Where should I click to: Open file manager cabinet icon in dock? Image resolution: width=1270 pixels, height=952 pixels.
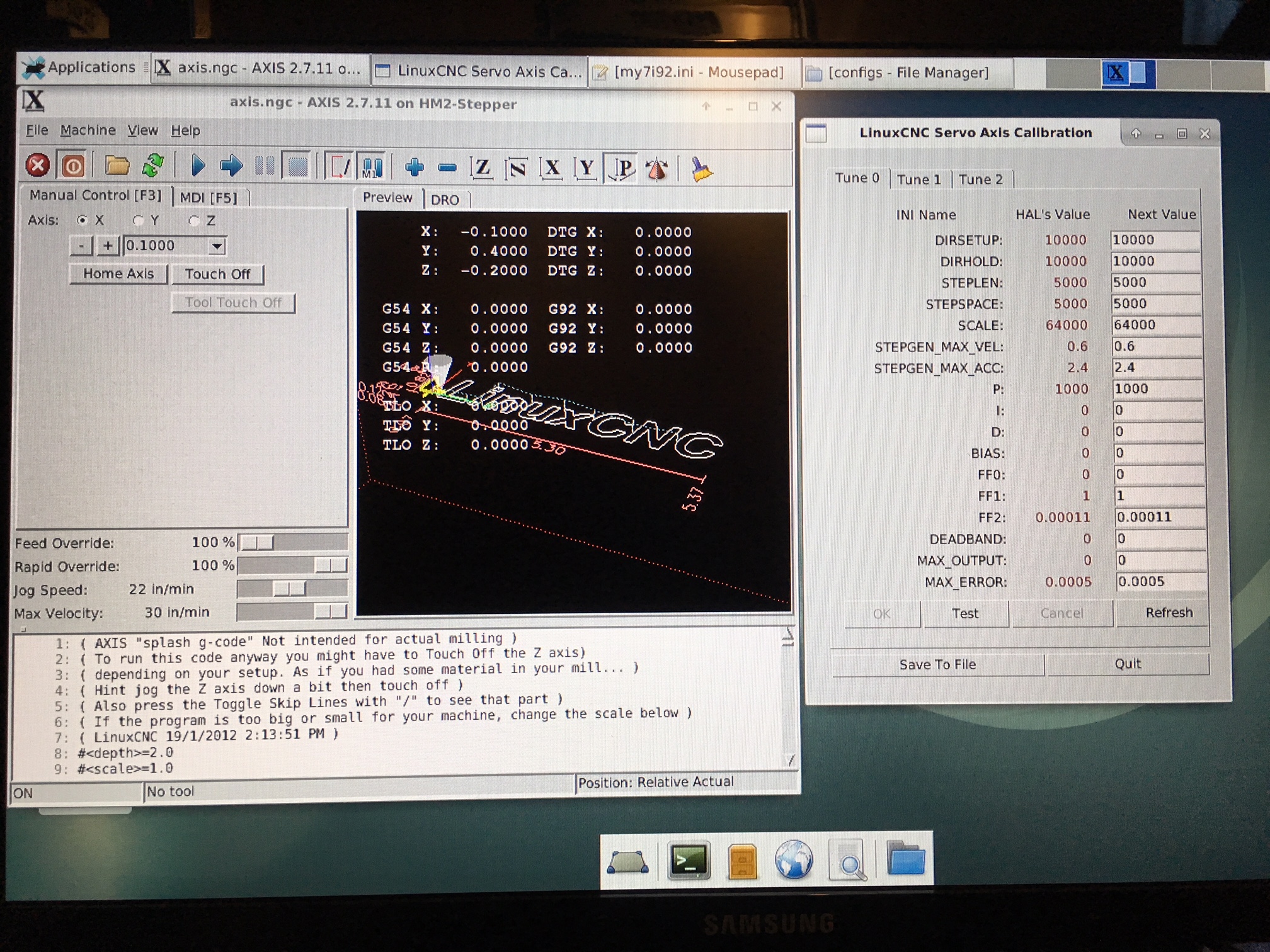742,861
